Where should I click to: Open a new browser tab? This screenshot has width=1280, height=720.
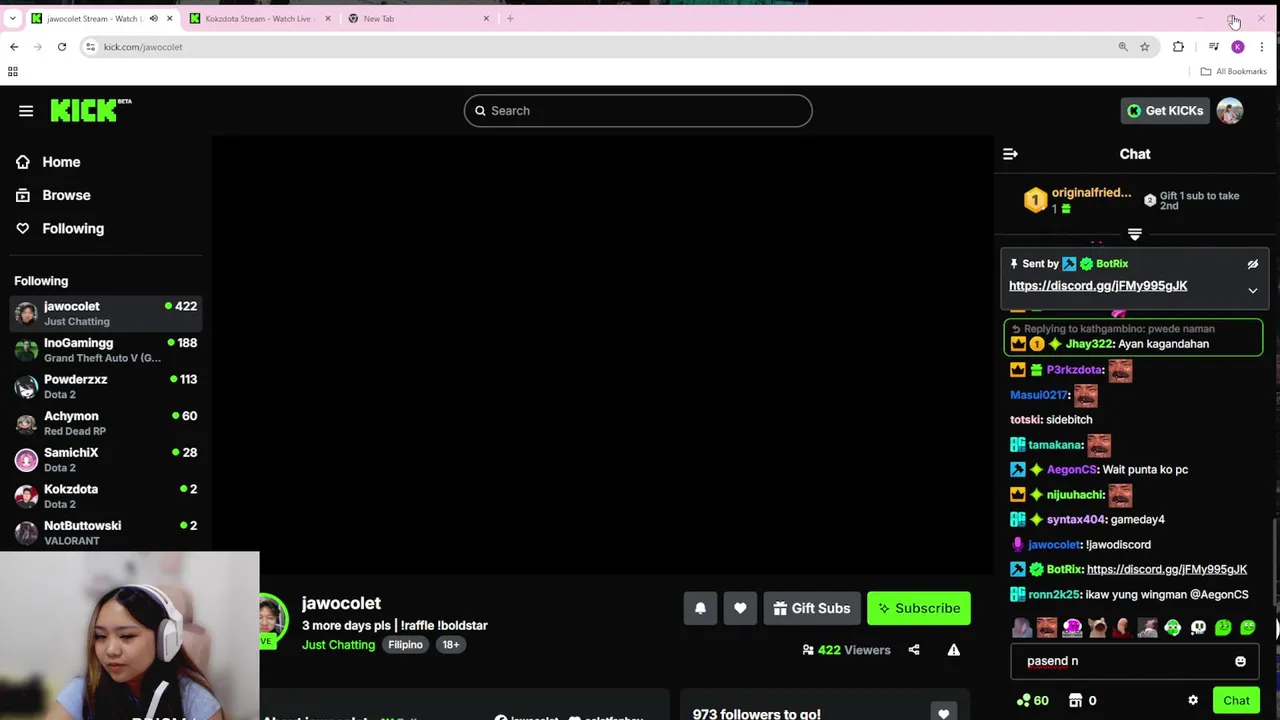point(510,18)
